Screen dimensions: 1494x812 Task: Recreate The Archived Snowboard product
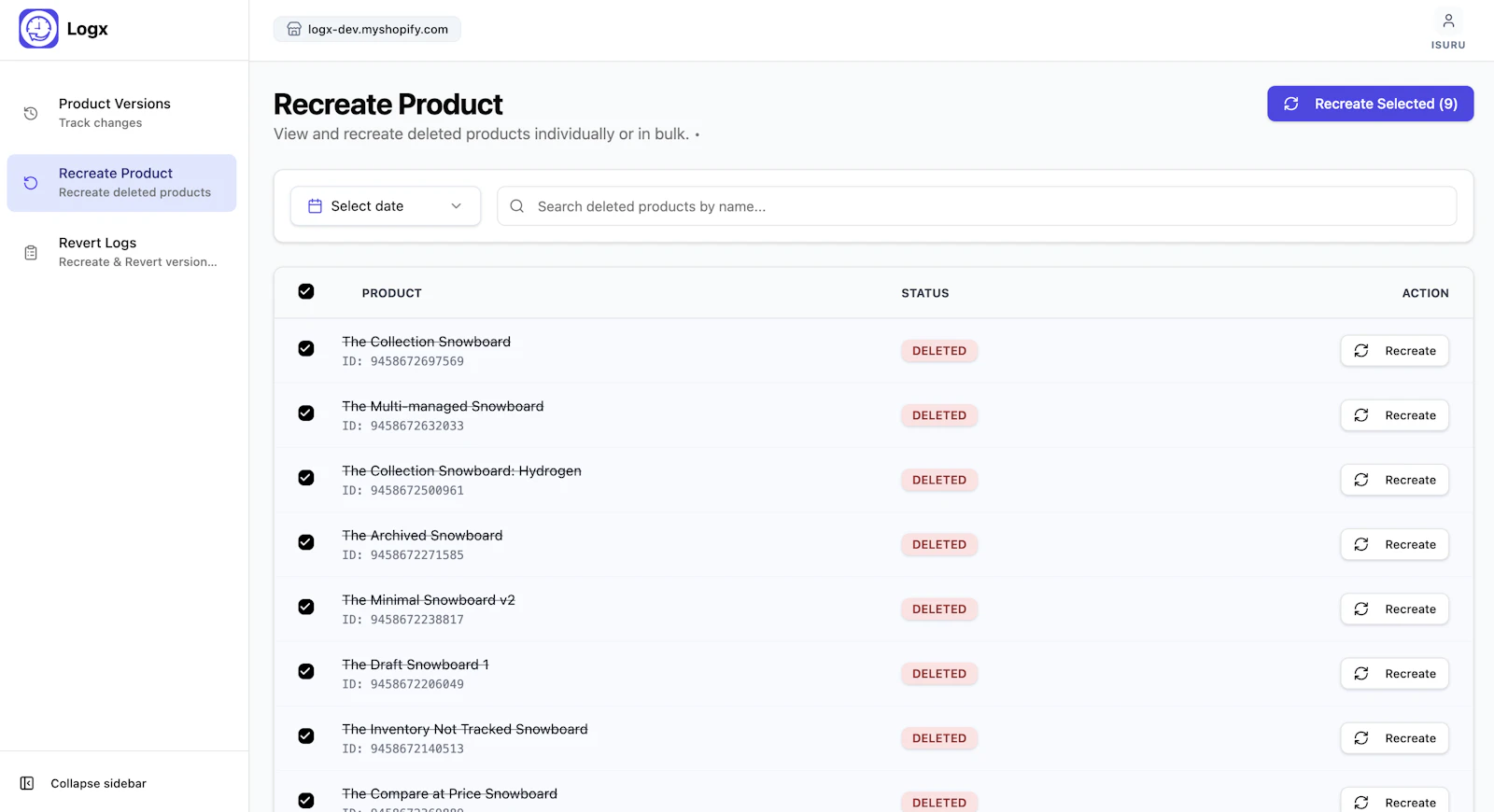pos(1395,544)
